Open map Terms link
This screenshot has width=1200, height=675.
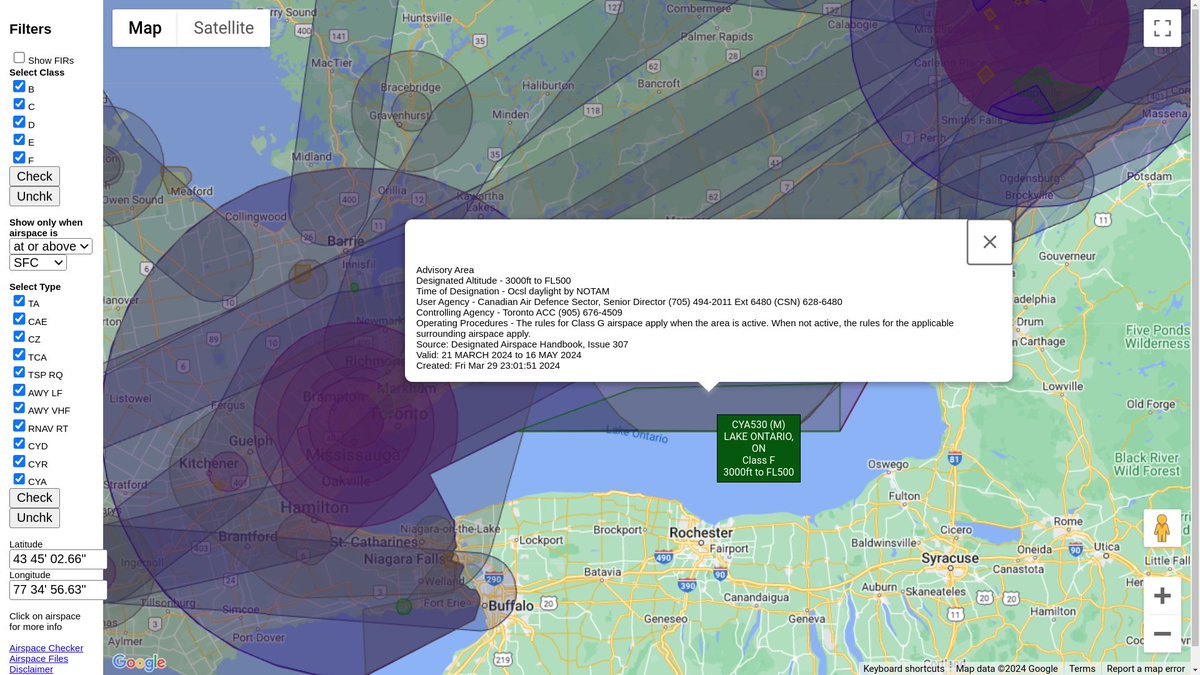click(1082, 669)
